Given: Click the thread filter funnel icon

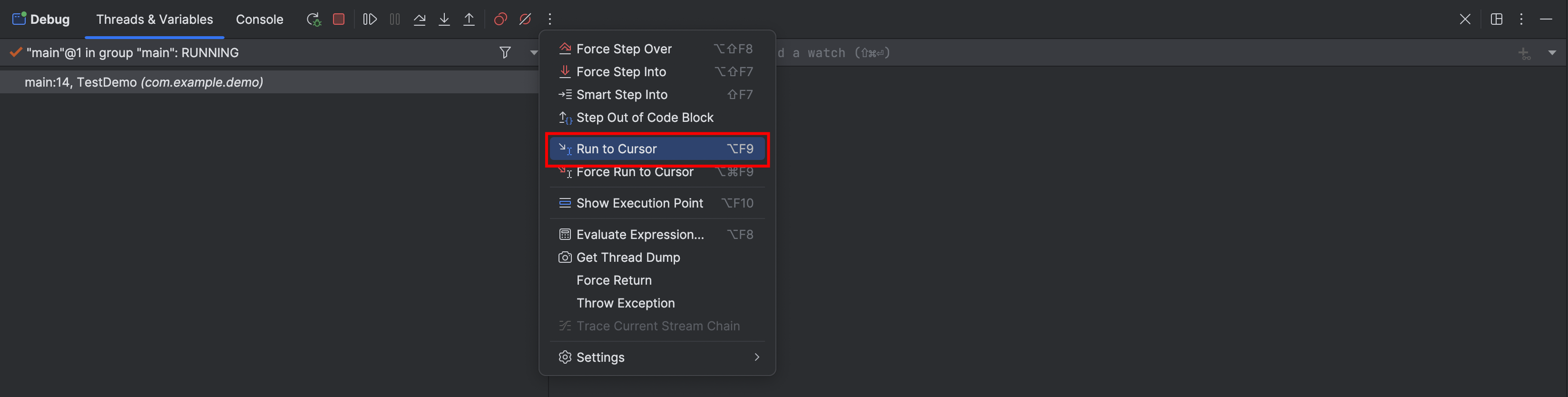Looking at the screenshot, I should coord(505,53).
